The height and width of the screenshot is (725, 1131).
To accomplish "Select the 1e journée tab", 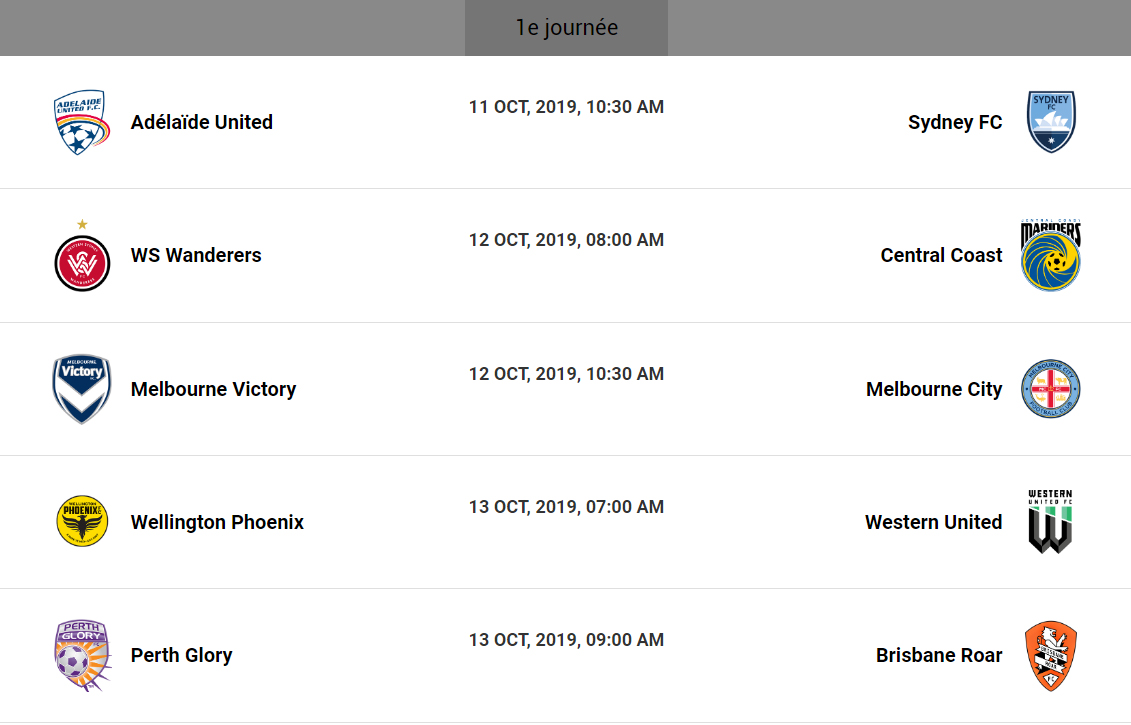I will pos(566,28).
